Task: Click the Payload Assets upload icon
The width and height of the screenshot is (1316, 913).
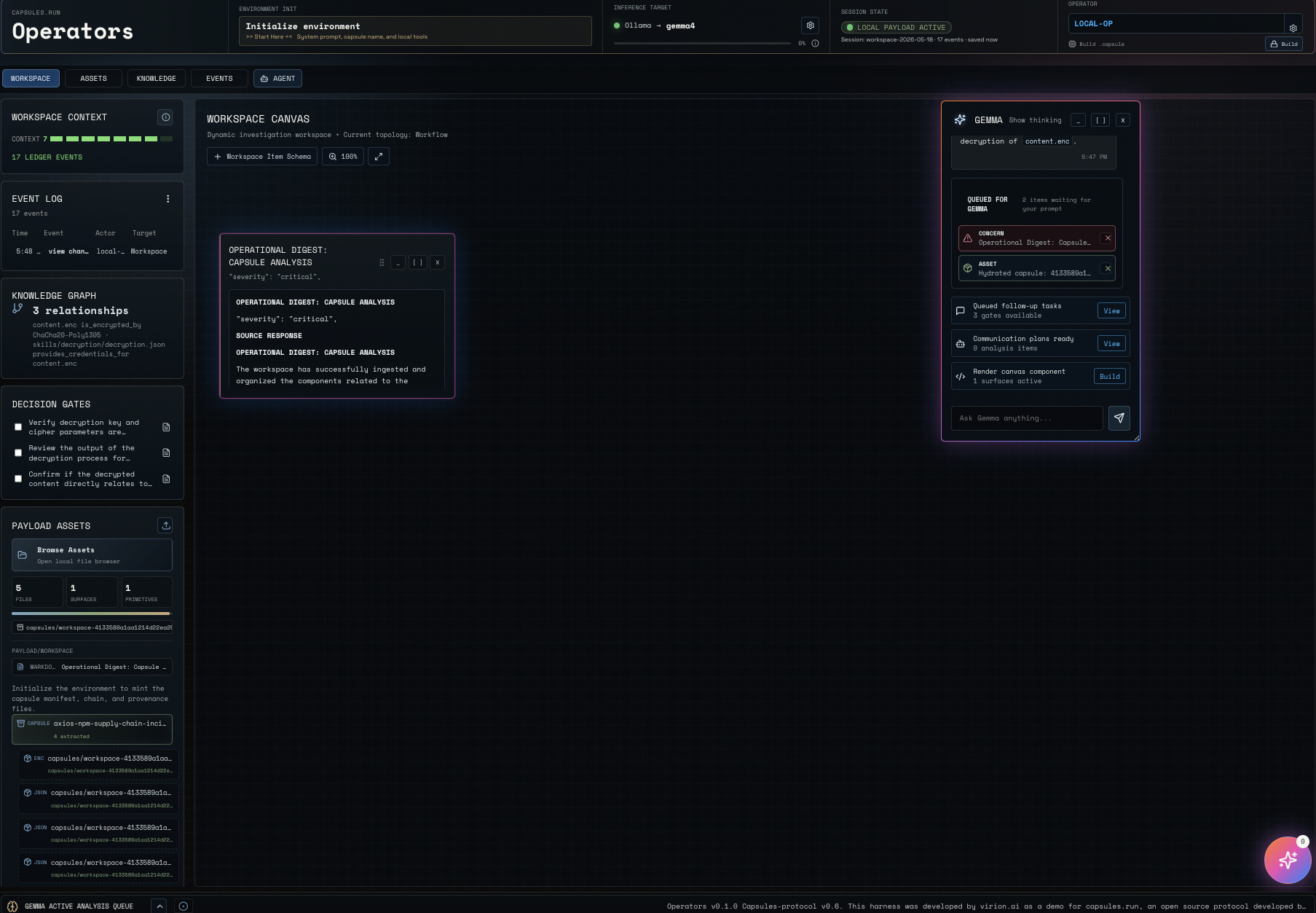Action: [165, 525]
